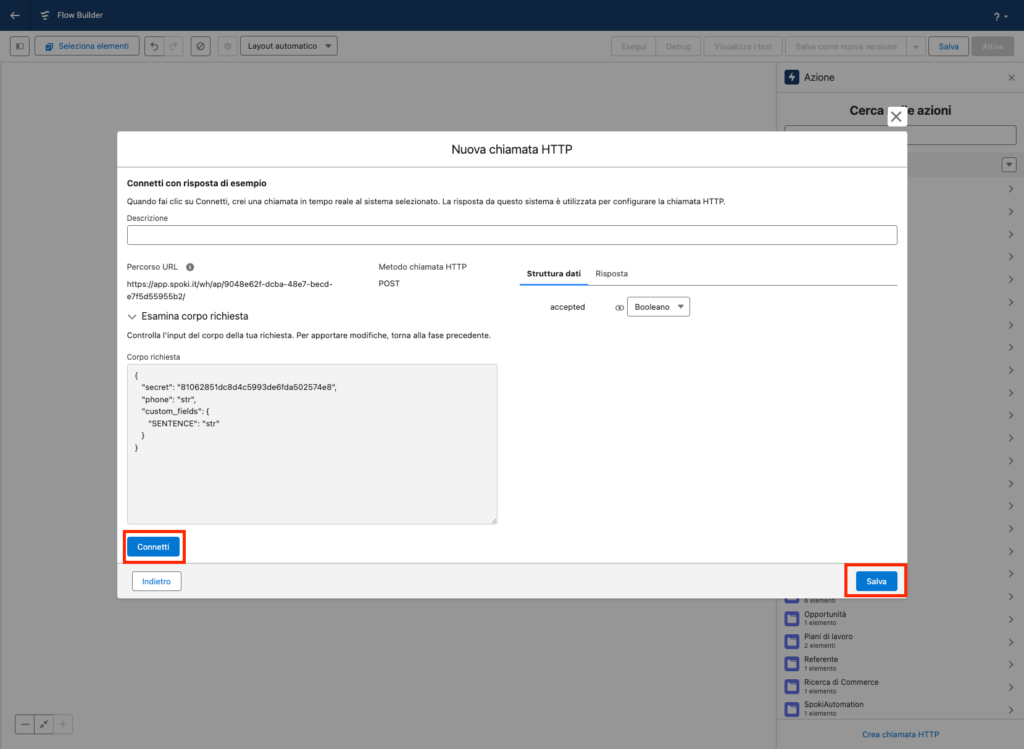
Task: Collapse the Esamina corpo richiesta section
Action: [132, 316]
